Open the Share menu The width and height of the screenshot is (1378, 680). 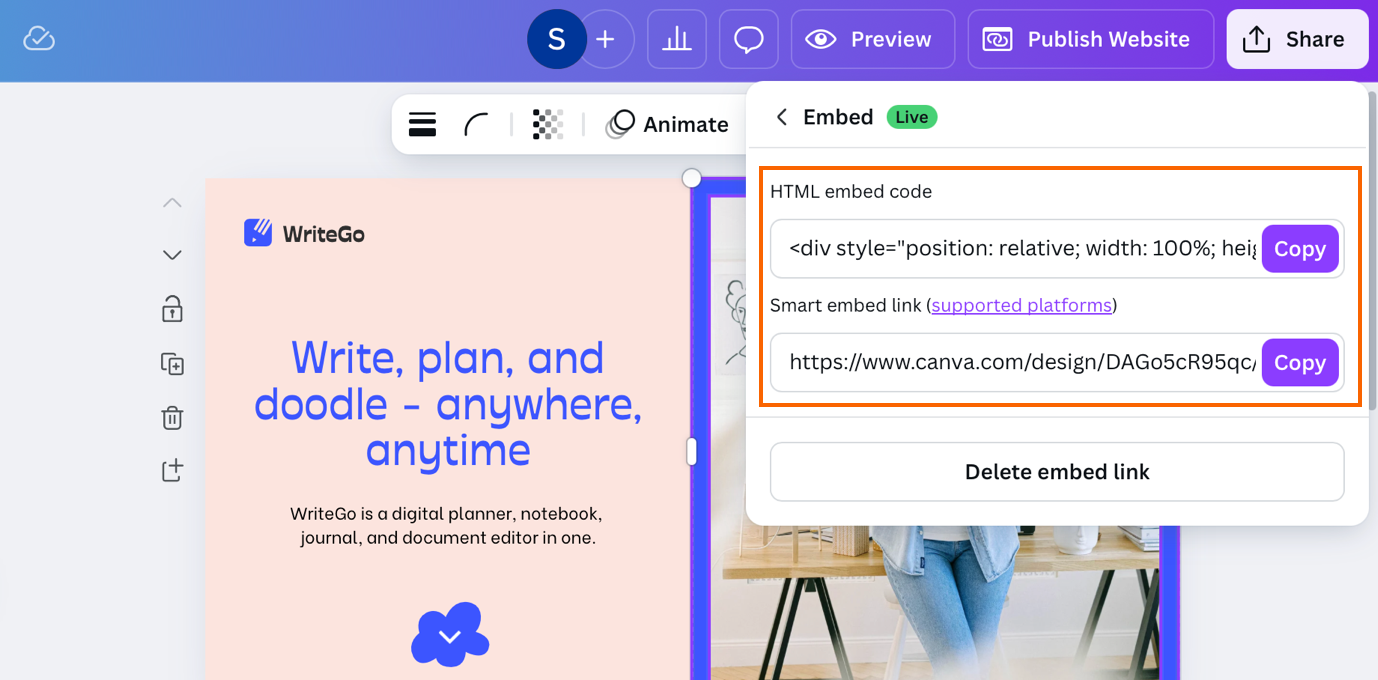pos(1297,39)
